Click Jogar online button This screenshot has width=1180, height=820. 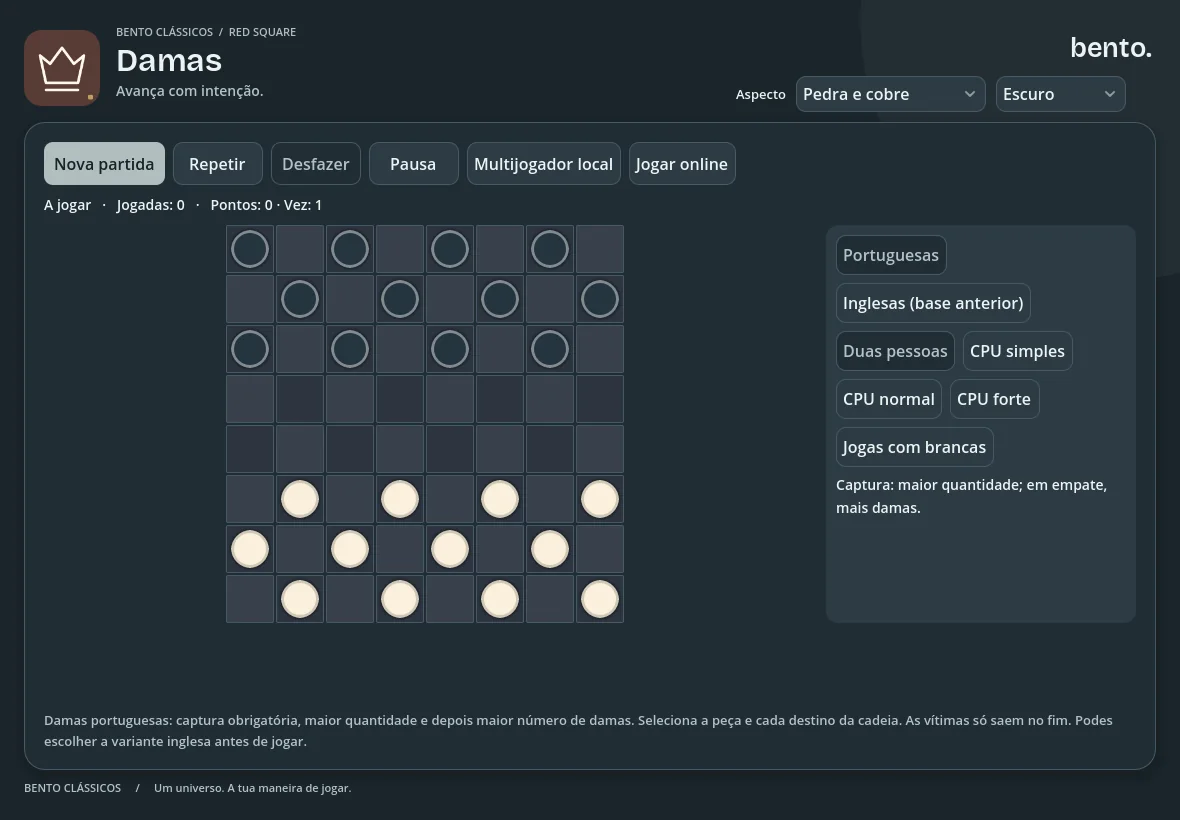(x=682, y=163)
